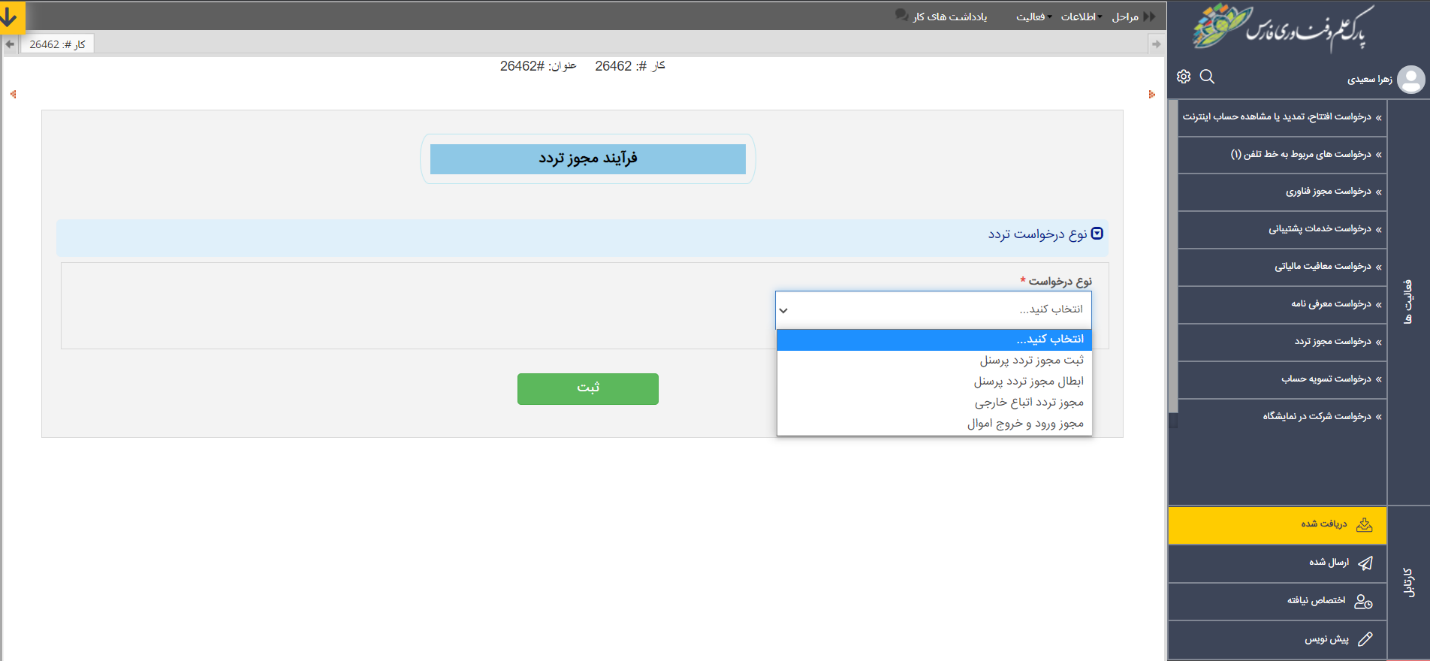This screenshot has height=661, width=1430.
Task: Click the اختصاص نیافته unassigned user icon
Action: click(x=1363, y=600)
